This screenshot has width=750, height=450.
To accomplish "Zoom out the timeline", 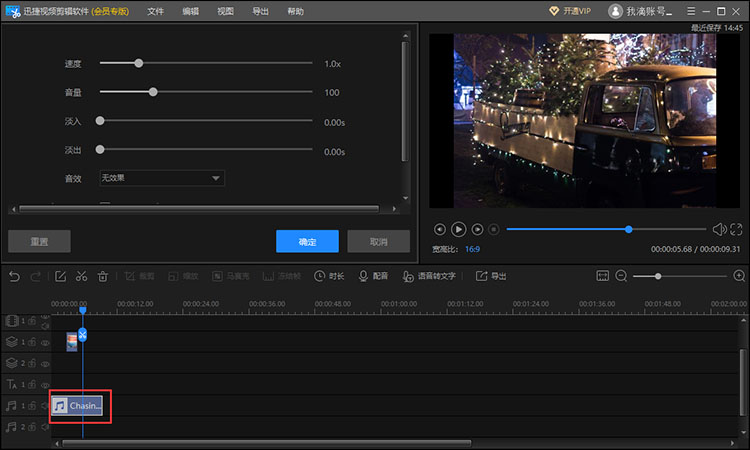I will [x=621, y=276].
